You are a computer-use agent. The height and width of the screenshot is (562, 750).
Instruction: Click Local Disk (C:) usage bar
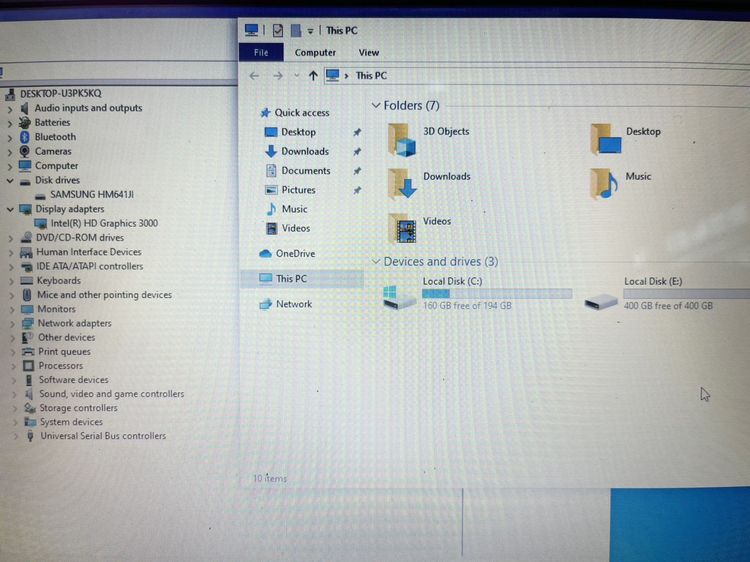[x=497, y=293]
